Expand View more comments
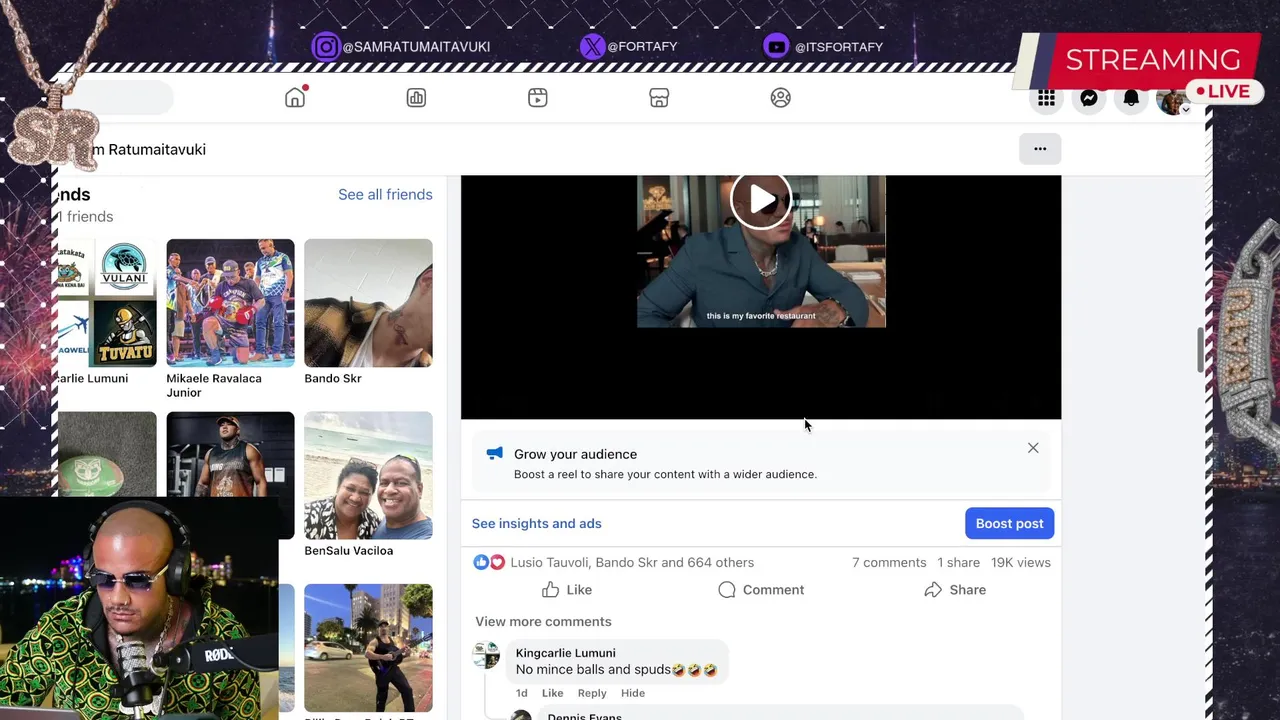The height and width of the screenshot is (720, 1280). (543, 621)
